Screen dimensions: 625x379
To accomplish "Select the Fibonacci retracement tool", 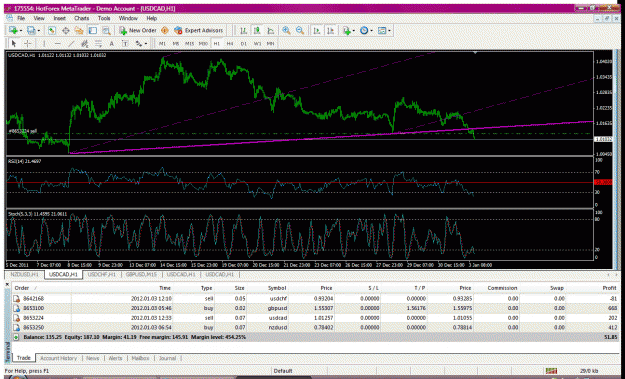I will point(98,43).
